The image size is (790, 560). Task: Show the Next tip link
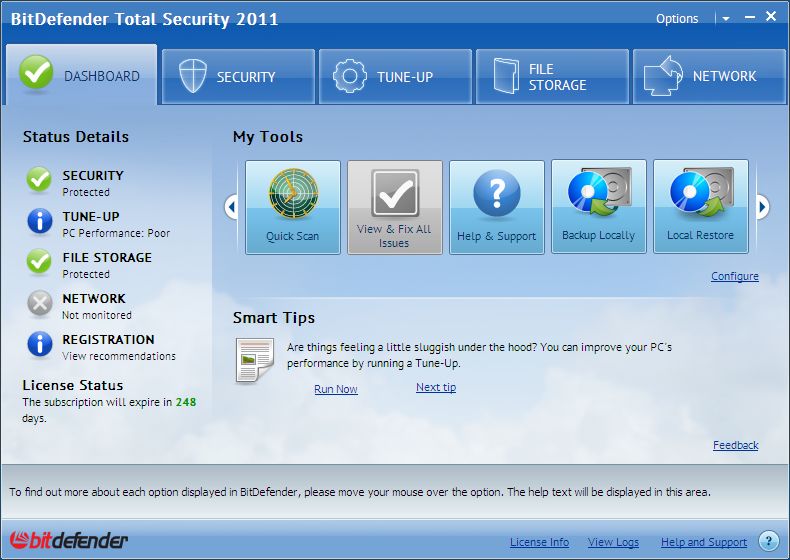(436, 387)
